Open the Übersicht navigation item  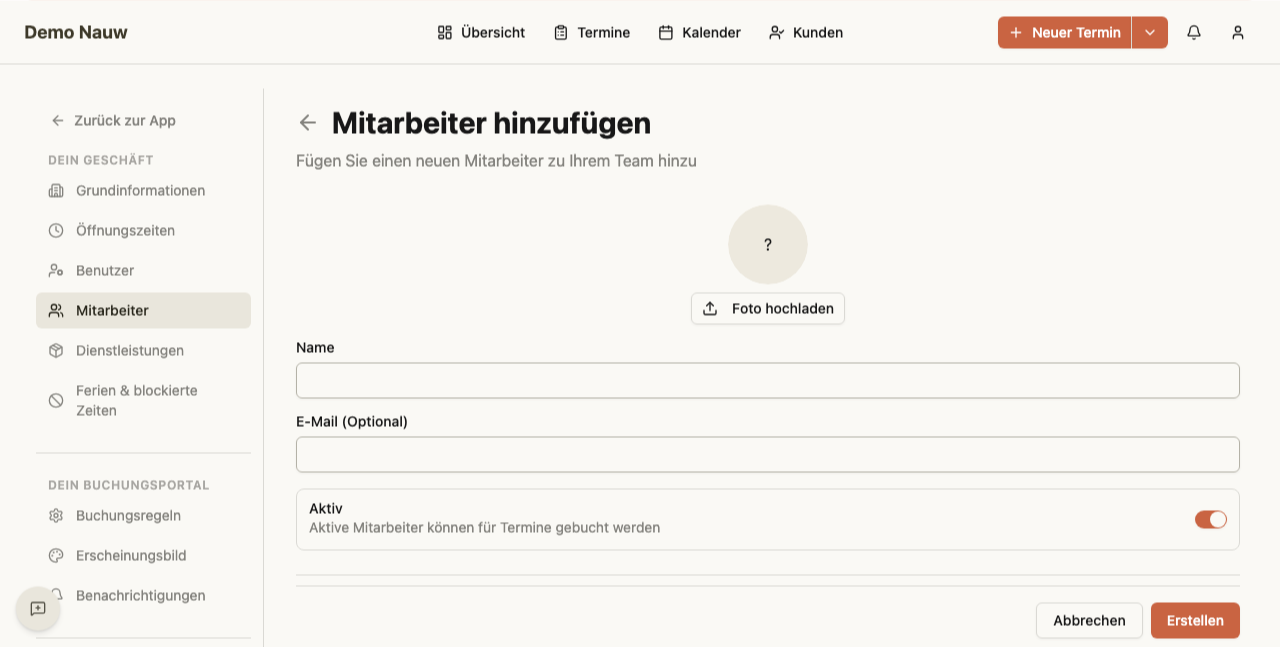click(481, 32)
